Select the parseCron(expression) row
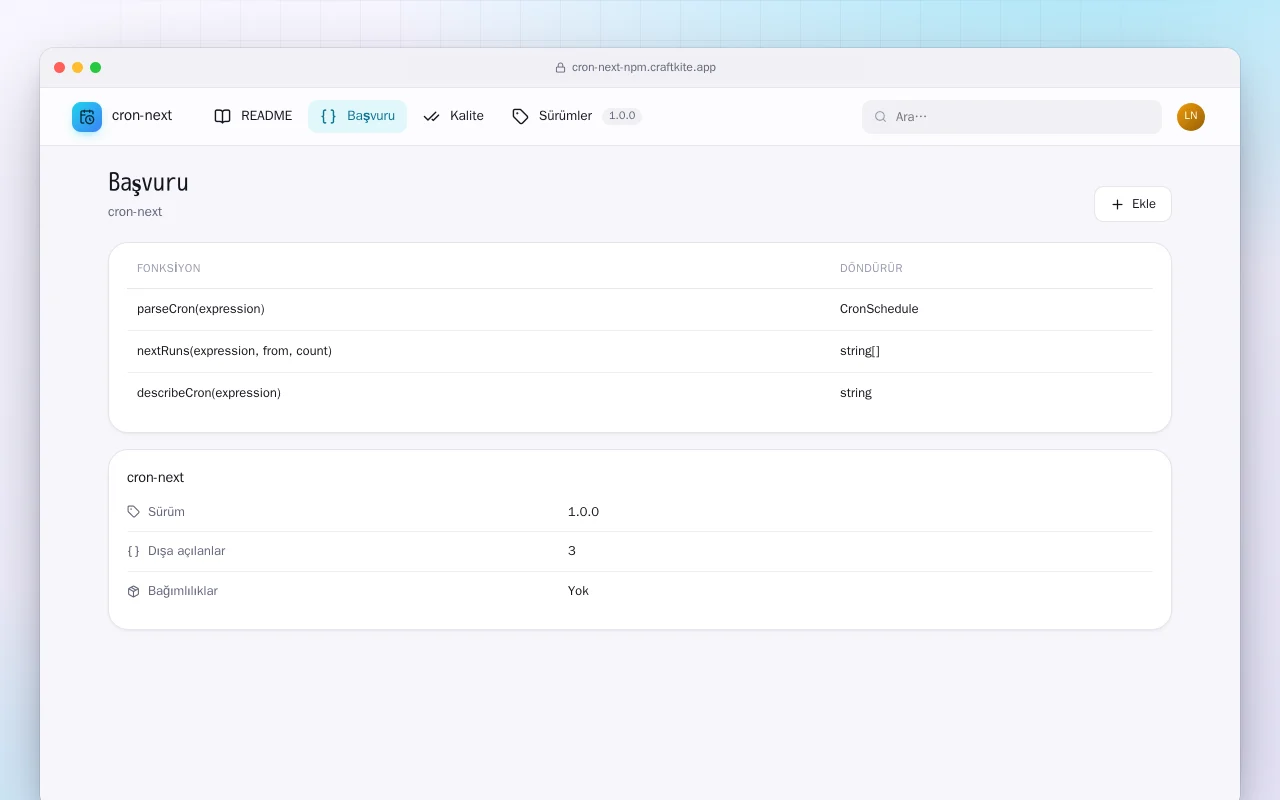The image size is (1280, 800). pyautogui.click(x=640, y=309)
